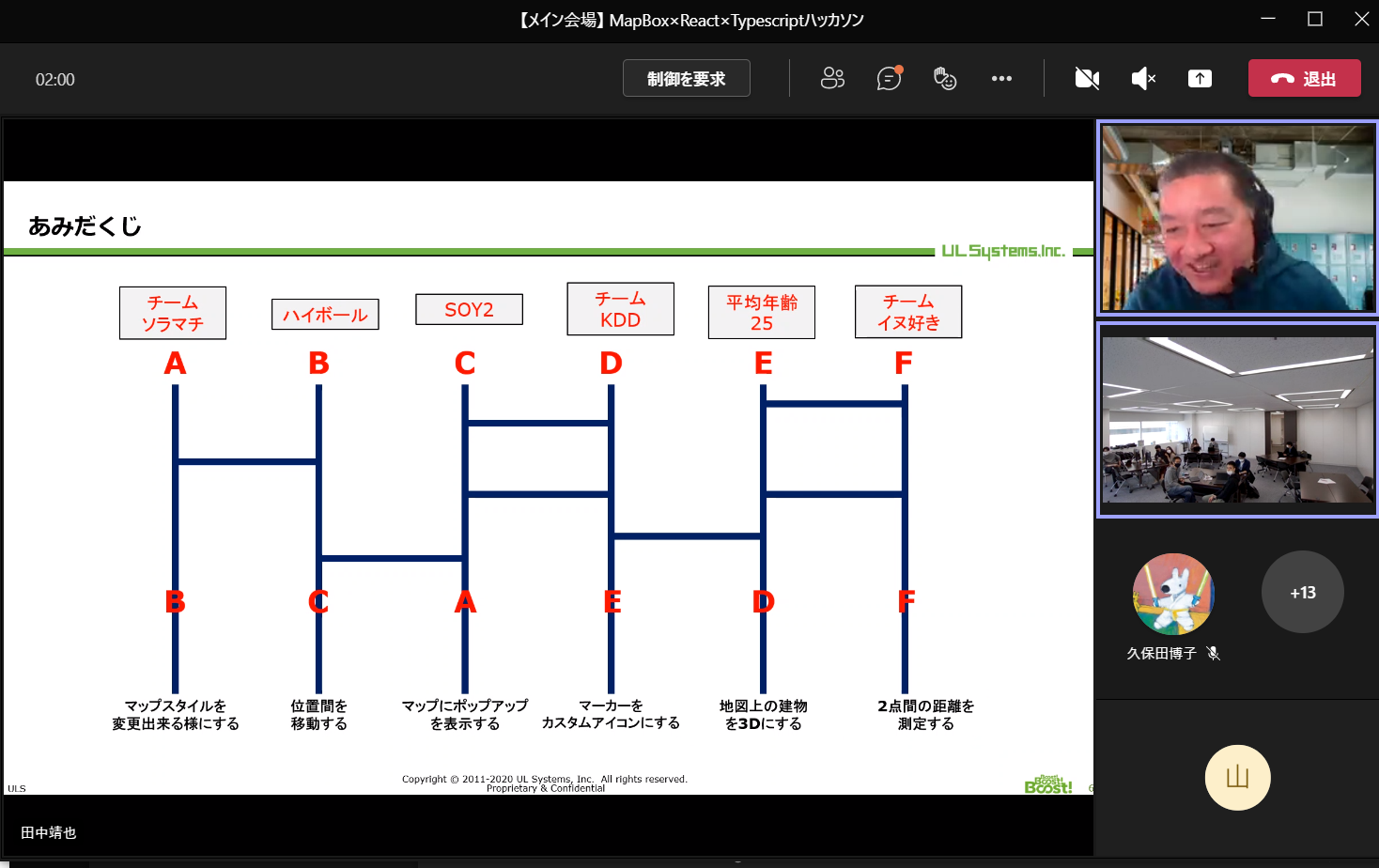1379x868 pixels.
Task: Maximize the Teams meeting window
Action: pyautogui.click(x=1315, y=19)
